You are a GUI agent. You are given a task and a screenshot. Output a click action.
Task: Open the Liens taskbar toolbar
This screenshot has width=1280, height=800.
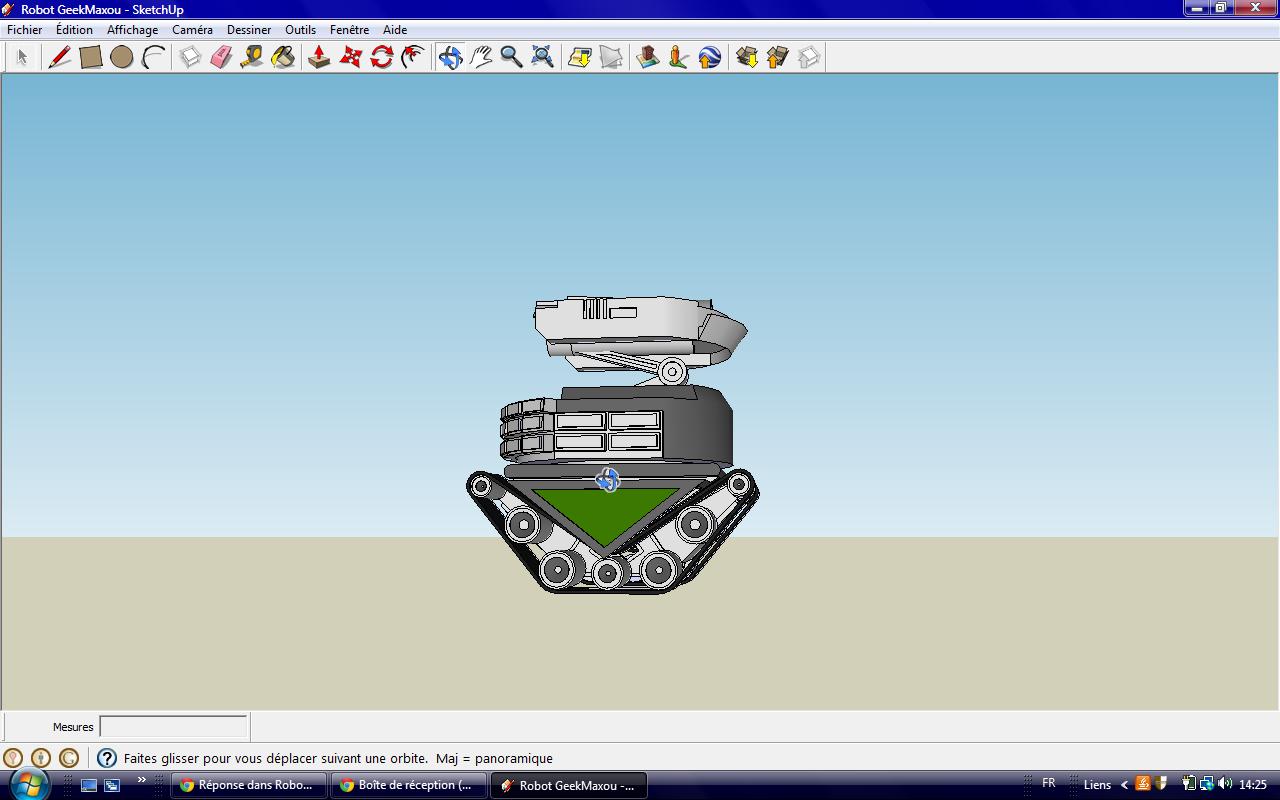tap(1097, 785)
